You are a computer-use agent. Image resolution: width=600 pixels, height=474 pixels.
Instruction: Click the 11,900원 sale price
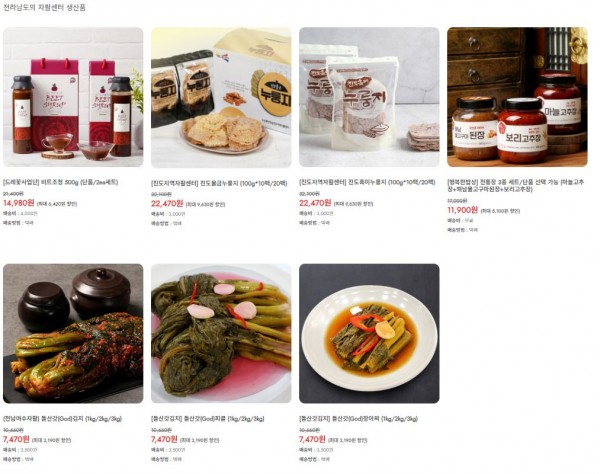tap(463, 210)
